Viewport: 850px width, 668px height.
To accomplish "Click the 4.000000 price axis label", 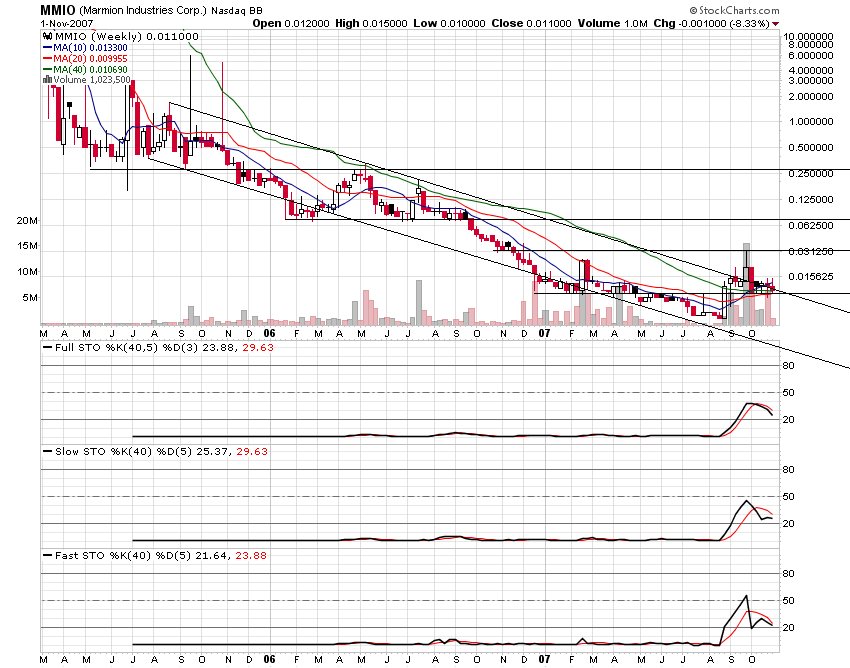I will (x=810, y=70).
